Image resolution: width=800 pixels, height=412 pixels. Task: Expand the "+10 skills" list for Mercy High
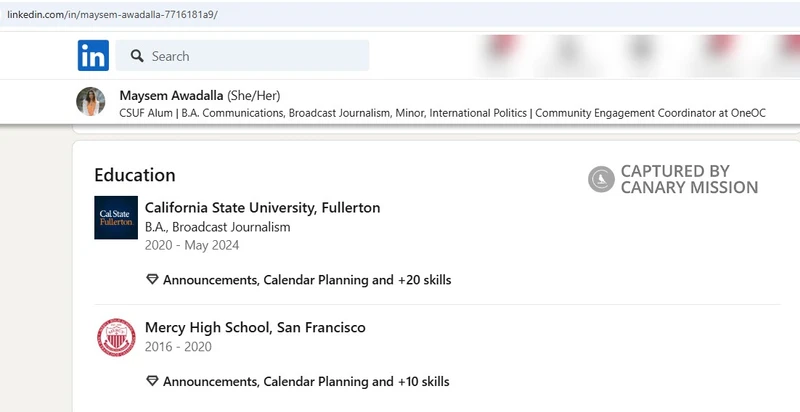pos(424,381)
